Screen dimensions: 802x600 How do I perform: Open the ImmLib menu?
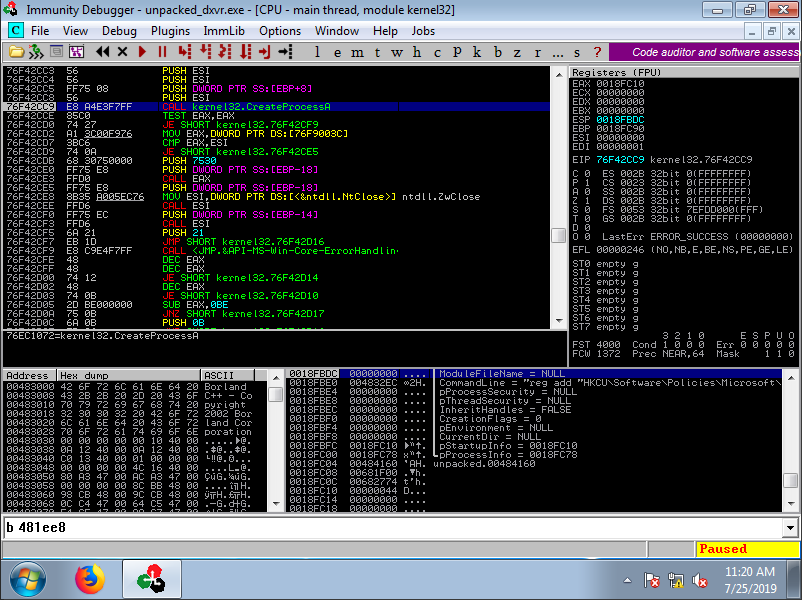click(x=224, y=31)
